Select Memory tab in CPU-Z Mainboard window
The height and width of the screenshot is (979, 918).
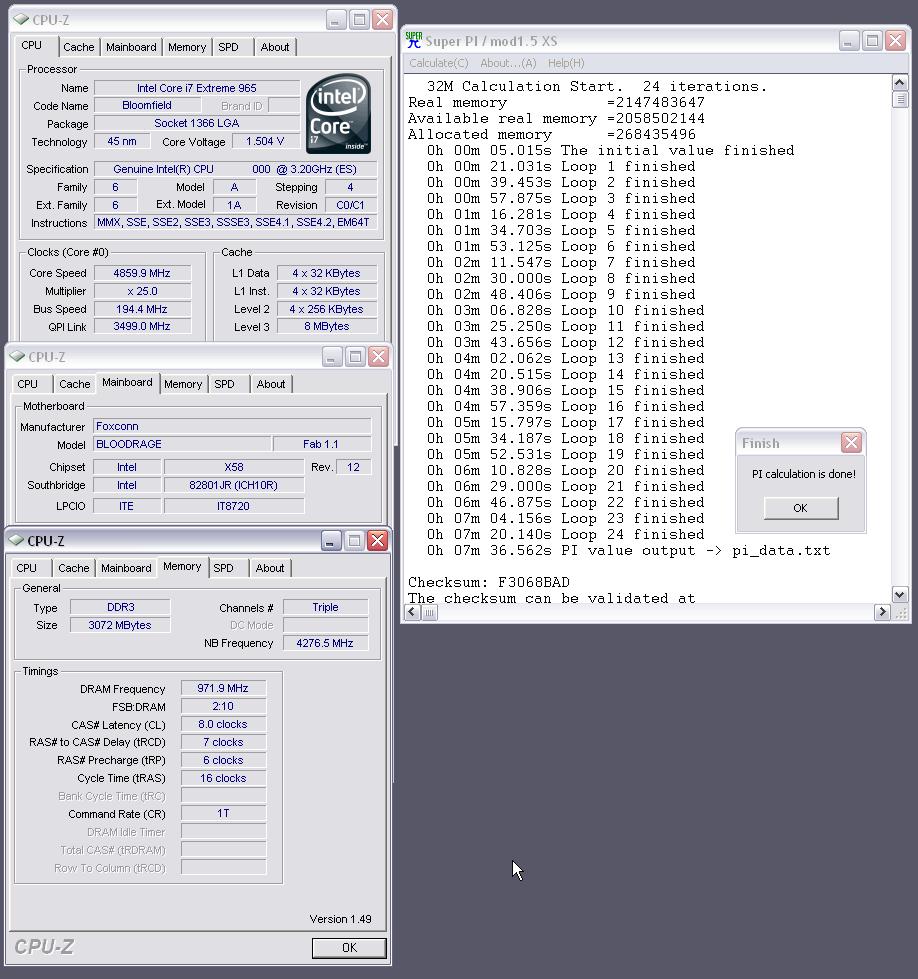(x=183, y=385)
